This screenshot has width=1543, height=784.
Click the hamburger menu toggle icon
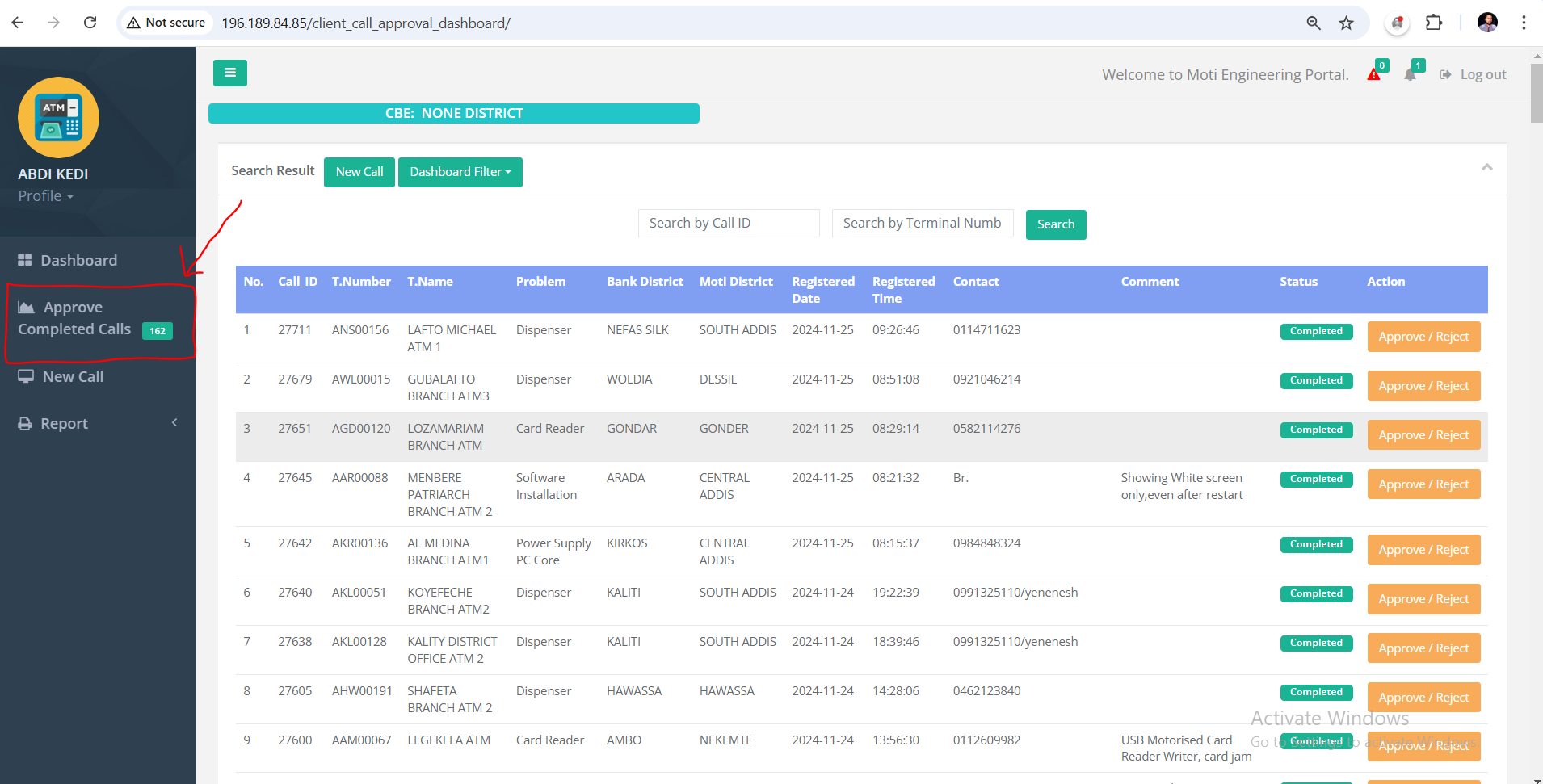pos(230,73)
